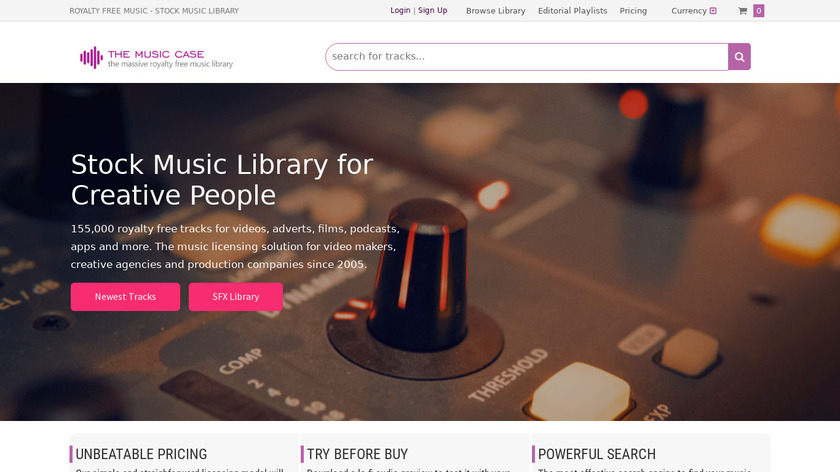Click The Music Case waveform logo
This screenshot has height=472, width=840.
91,57
